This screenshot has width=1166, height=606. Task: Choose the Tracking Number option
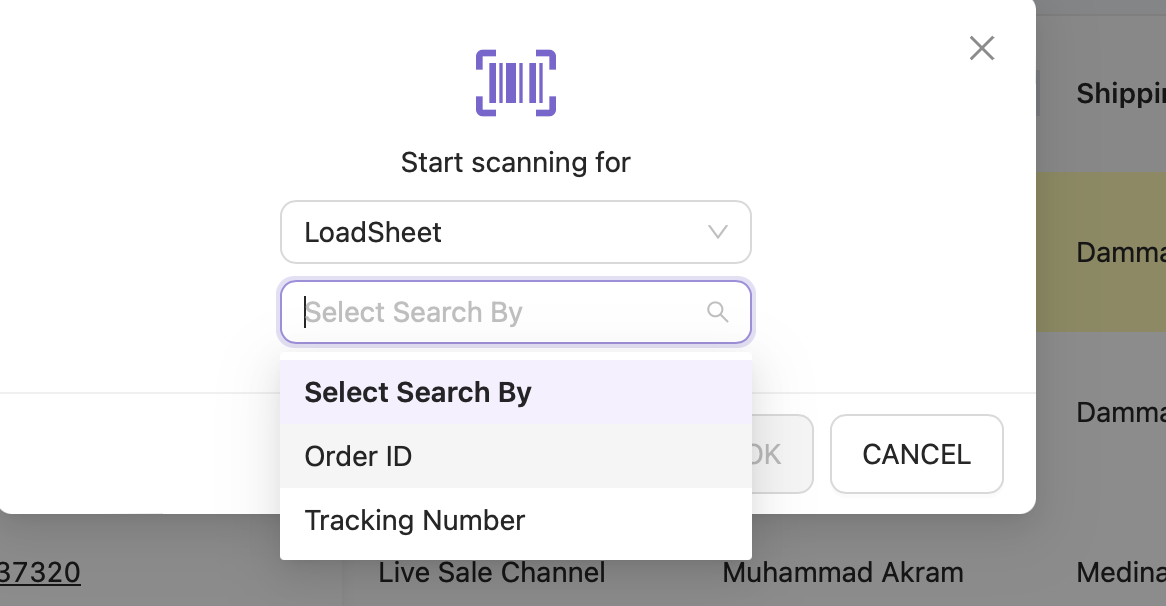coord(516,520)
